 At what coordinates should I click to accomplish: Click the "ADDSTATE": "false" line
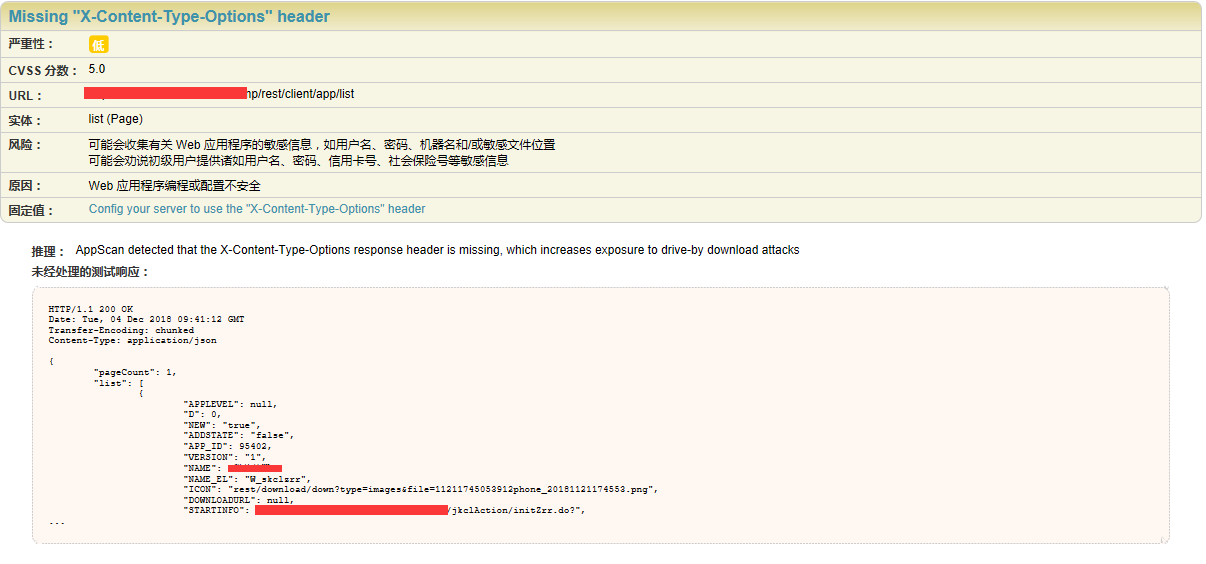pyautogui.click(x=238, y=435)
